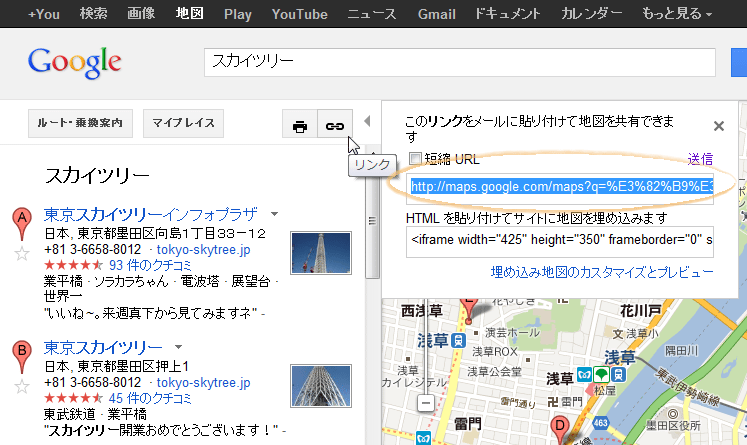
Task: Click the Google logo
Action: [74, 62]
